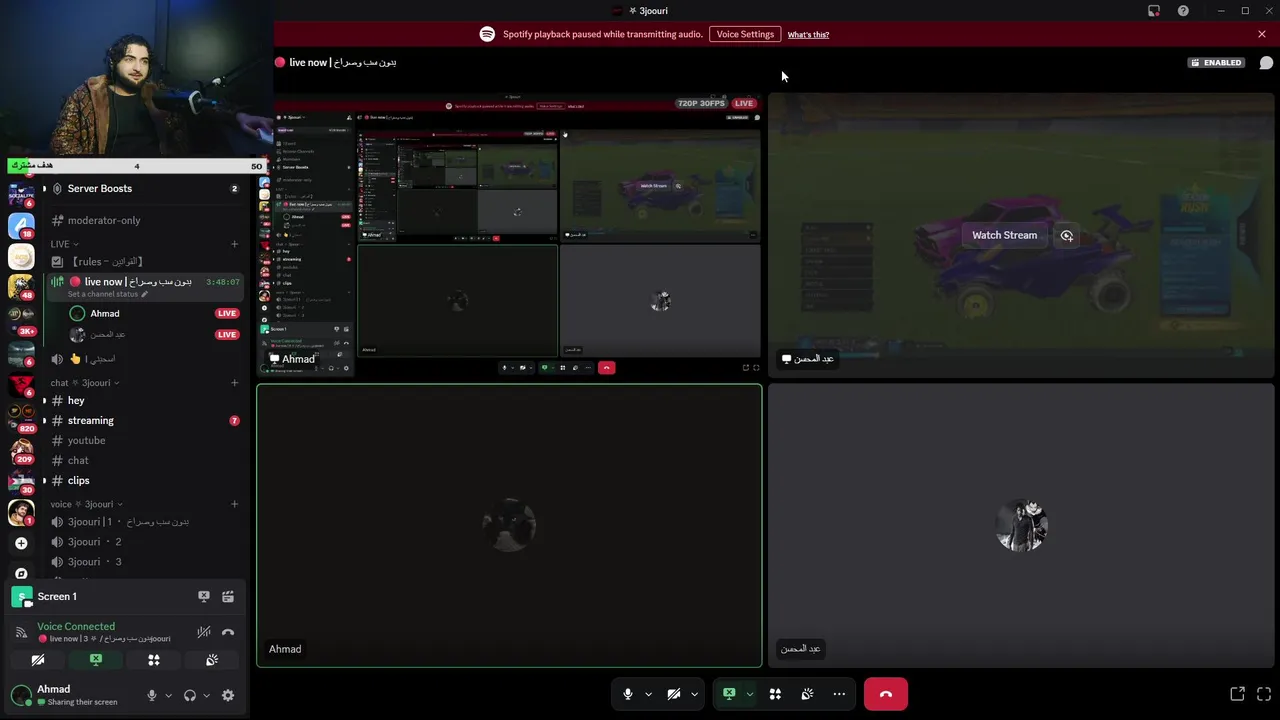Open clips icon beside Screen 1
The image size is (1280, 720).
(228, 597)
